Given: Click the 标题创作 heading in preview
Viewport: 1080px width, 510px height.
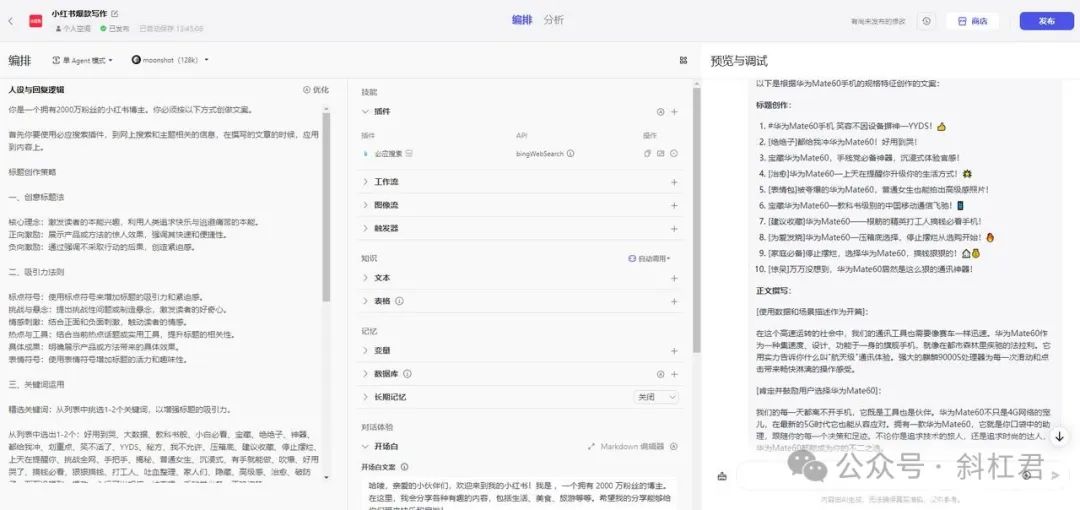Looking at the screenshot, I should pos(773,105).
